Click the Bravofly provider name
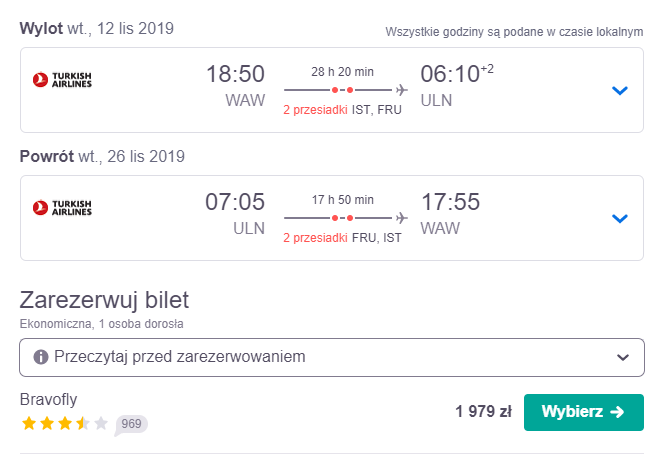This screenshot has height=457, width=661. click(48, 399)
